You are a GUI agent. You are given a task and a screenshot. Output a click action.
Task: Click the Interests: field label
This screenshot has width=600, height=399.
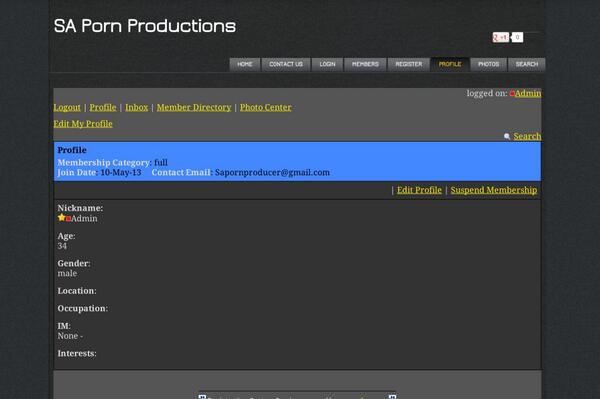pyautogui.click(x=77, y=353)
